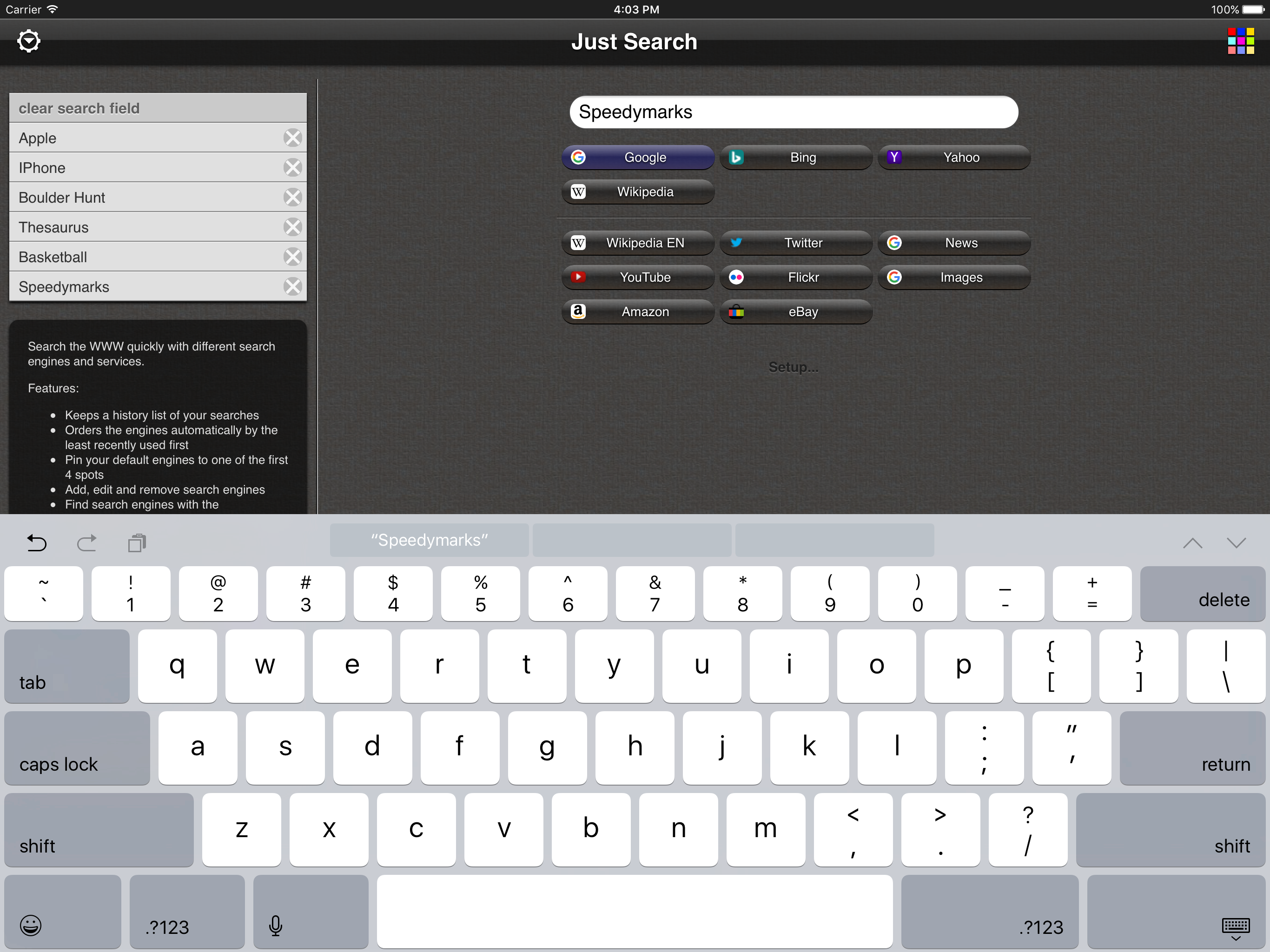Remove IPhone from search history
Screen dimensions: 1270x952
293,168
